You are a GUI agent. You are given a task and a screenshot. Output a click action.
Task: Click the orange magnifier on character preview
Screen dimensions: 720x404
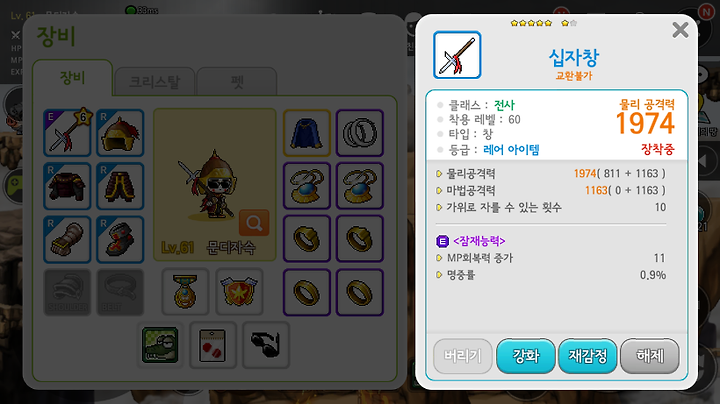(x=254, y=223)
